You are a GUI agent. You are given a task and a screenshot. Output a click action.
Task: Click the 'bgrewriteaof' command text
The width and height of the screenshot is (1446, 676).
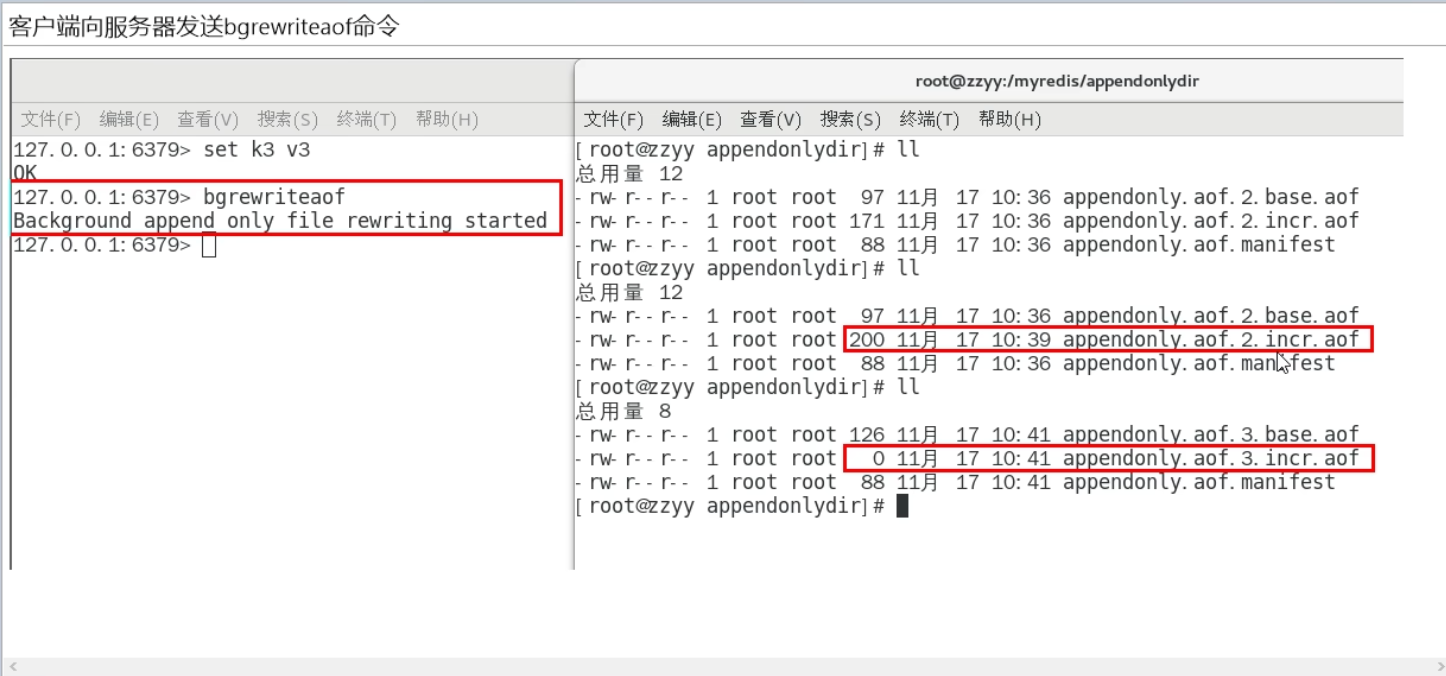tap(274, 197)
